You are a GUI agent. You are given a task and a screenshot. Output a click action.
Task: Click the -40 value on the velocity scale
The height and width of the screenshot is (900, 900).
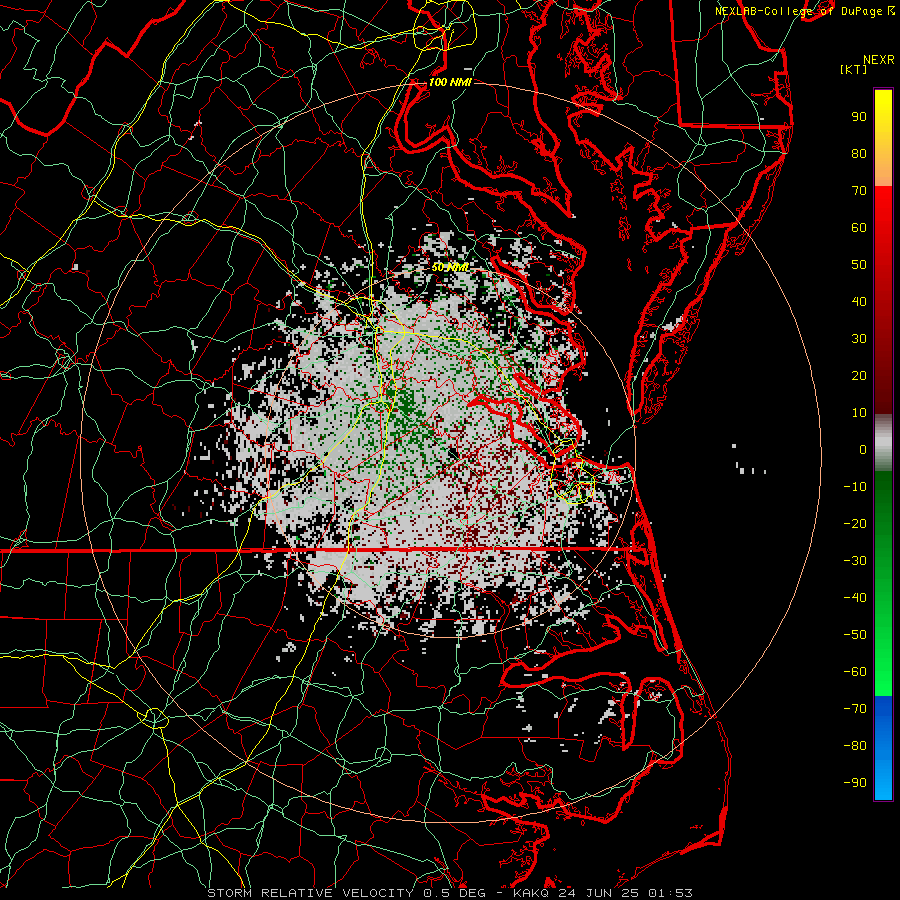[855, 598]
